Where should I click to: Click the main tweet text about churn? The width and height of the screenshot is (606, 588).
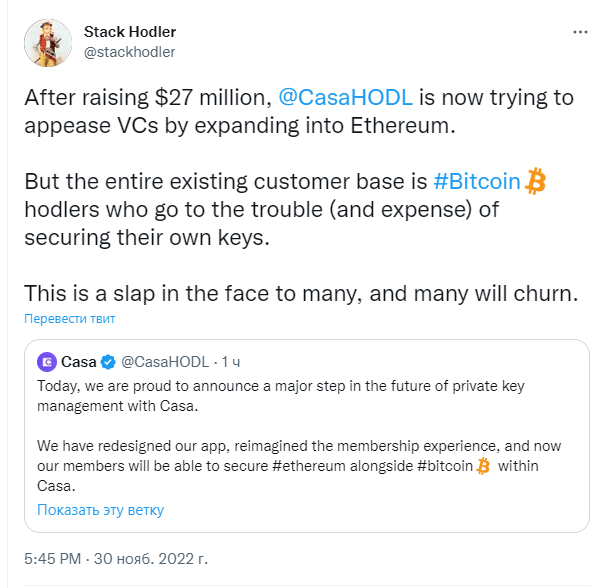(301, 293)
